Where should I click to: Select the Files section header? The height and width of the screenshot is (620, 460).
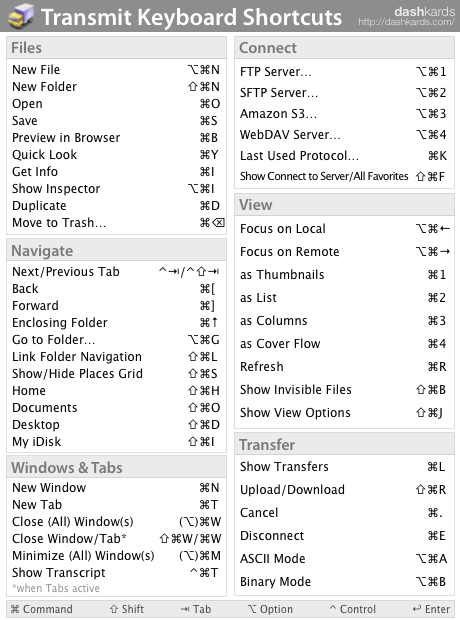pos(116,48)
